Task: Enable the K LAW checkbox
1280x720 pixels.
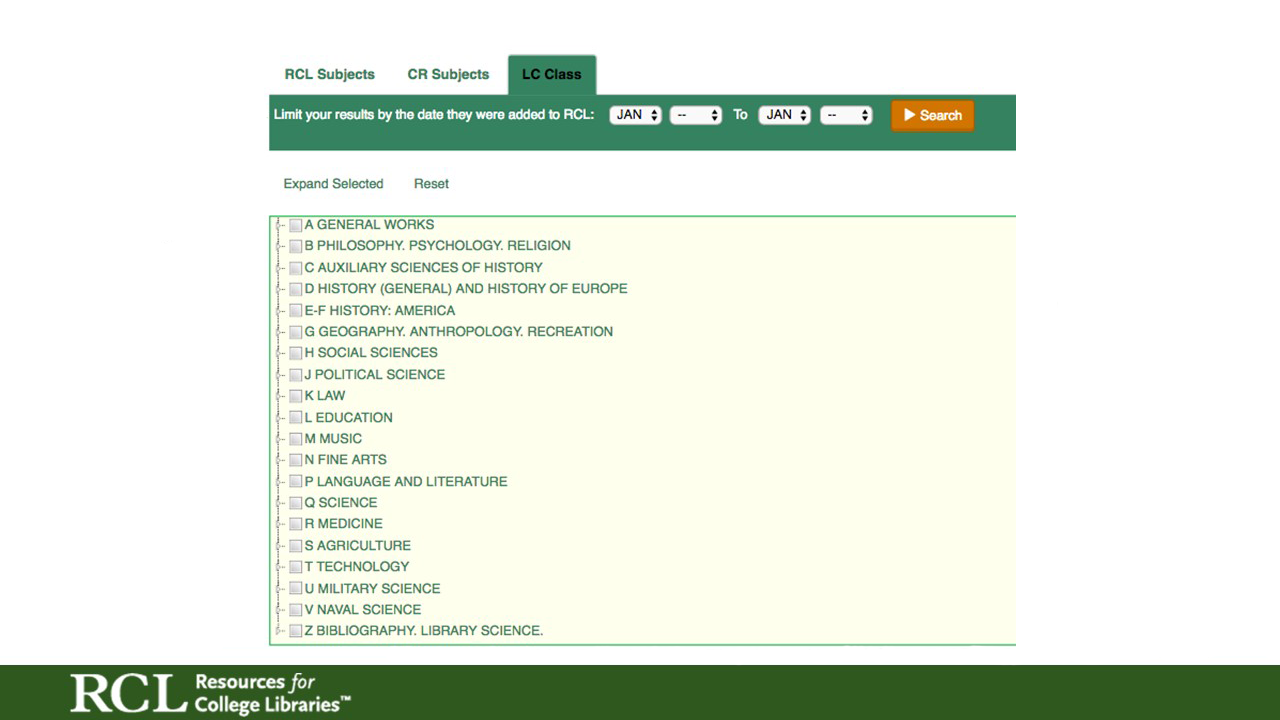Action: [x=295, y=396]
